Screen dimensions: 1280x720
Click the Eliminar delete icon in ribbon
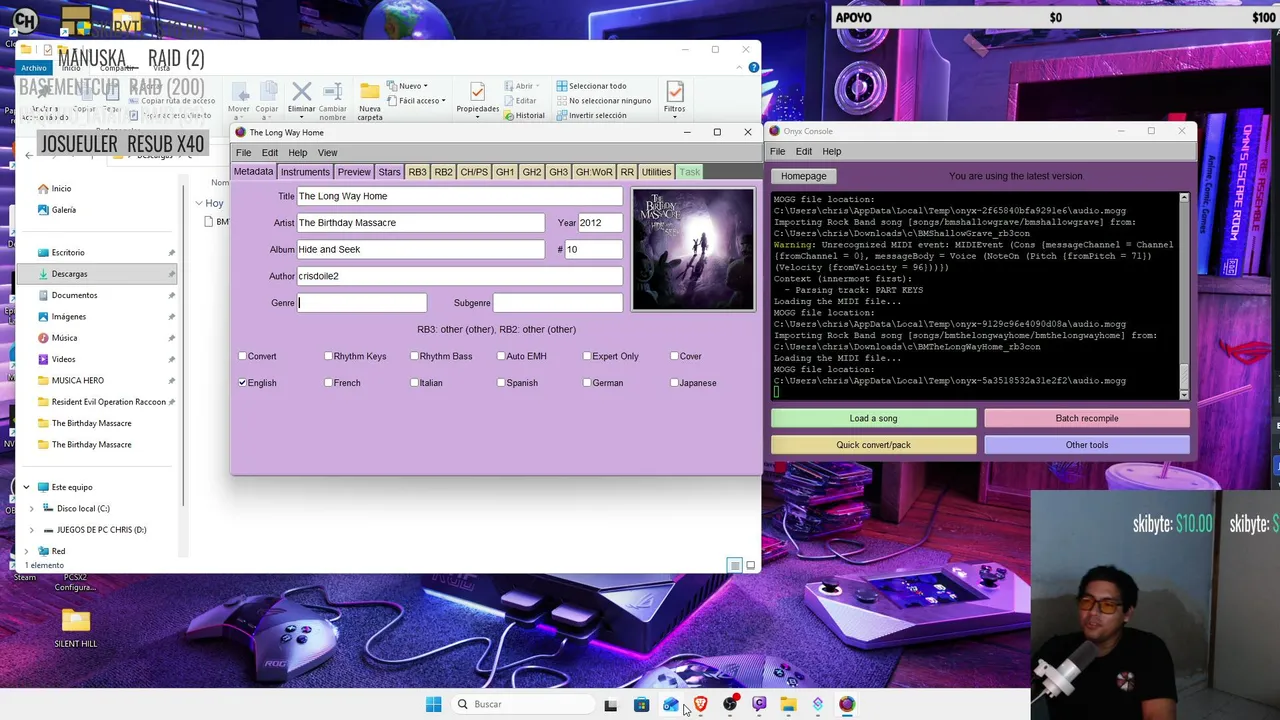(301, 92)
